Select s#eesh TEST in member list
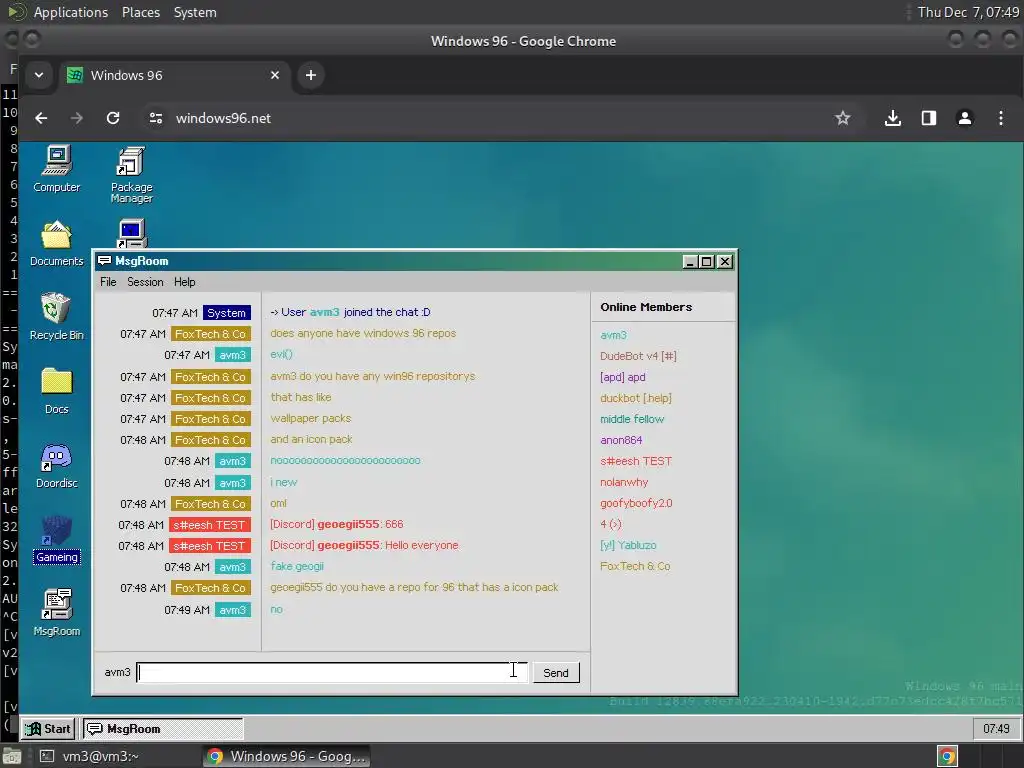Viewport: 1024px width, 768px height. (x=635, y=461)
